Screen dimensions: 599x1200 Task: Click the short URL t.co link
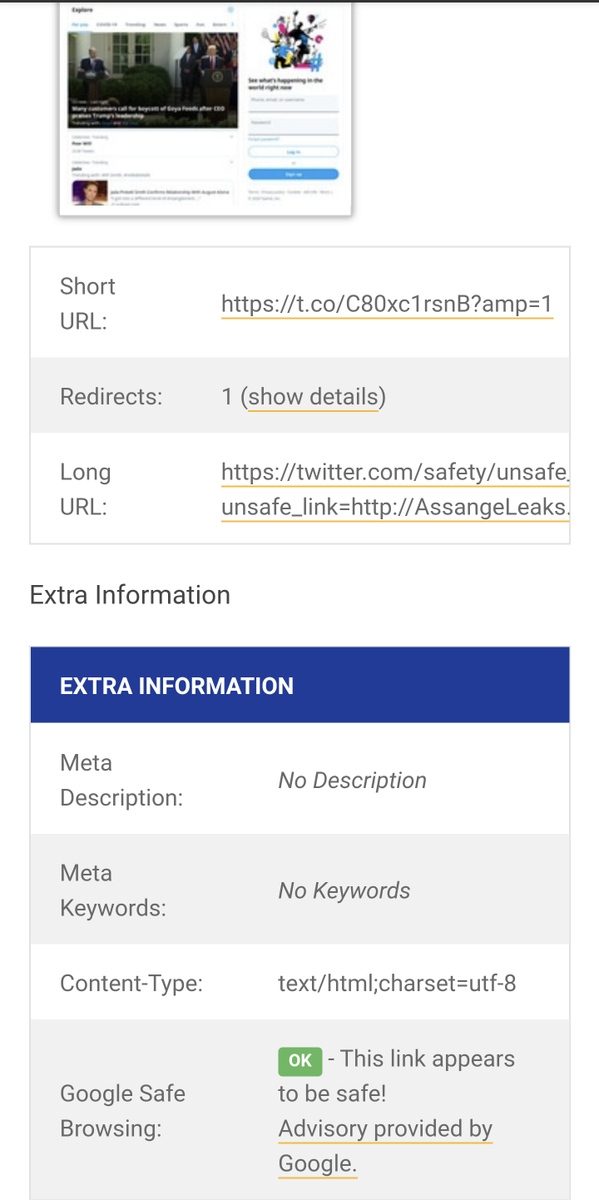[x=387, y=305]
